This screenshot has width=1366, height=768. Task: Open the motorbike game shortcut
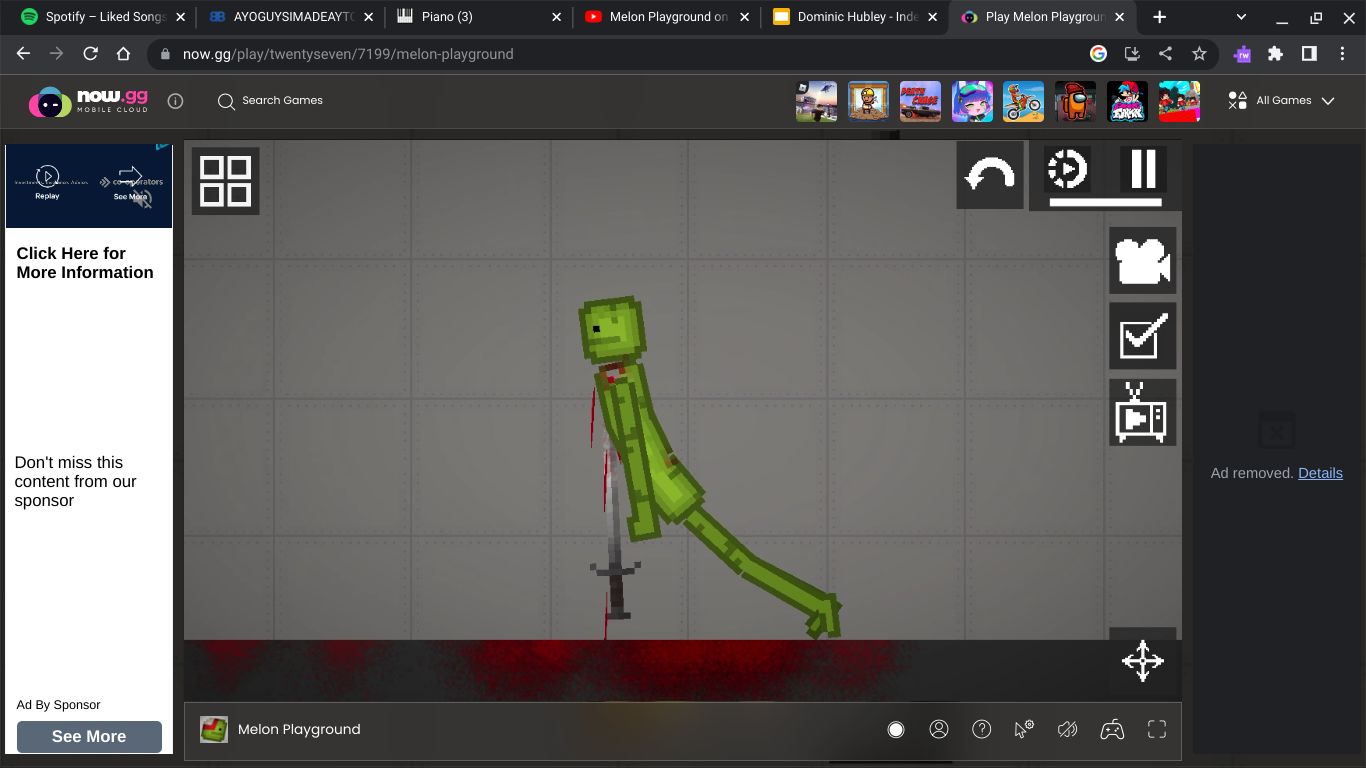(1024, 101)
